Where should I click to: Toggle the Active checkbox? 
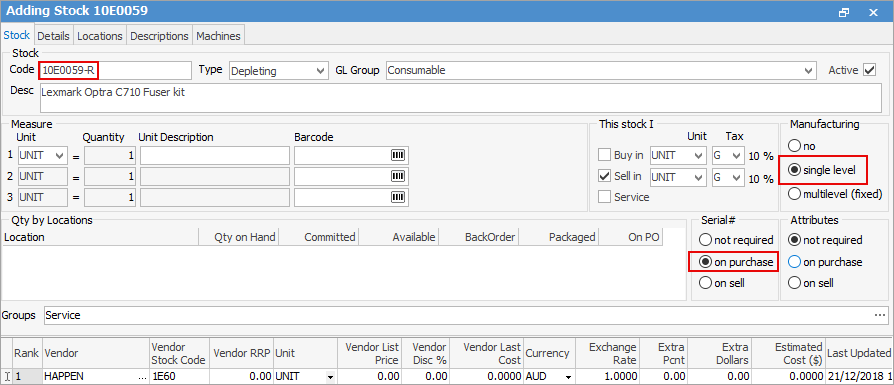click(869, 70)
